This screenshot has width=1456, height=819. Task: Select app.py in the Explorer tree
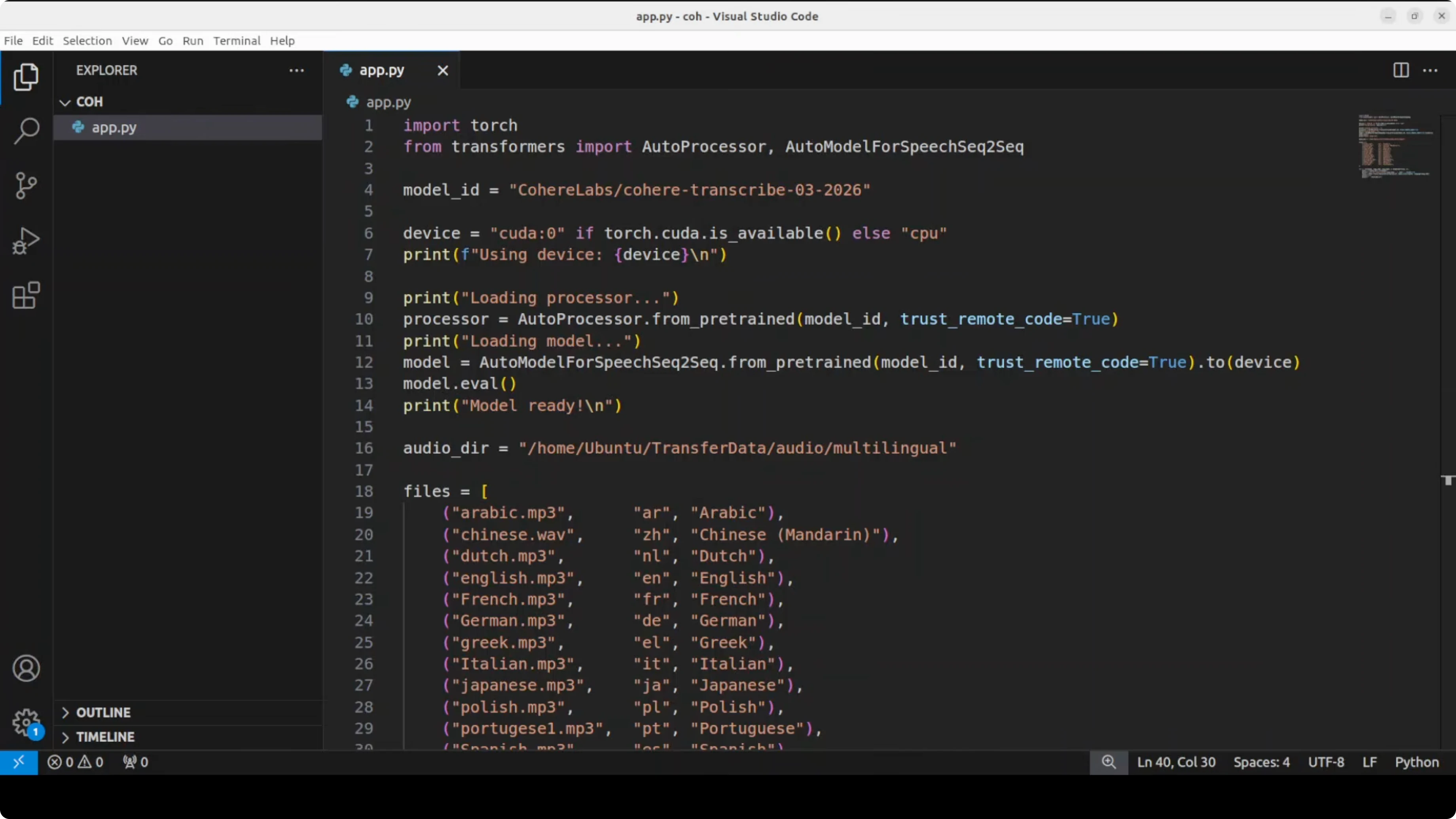[114, 128]
